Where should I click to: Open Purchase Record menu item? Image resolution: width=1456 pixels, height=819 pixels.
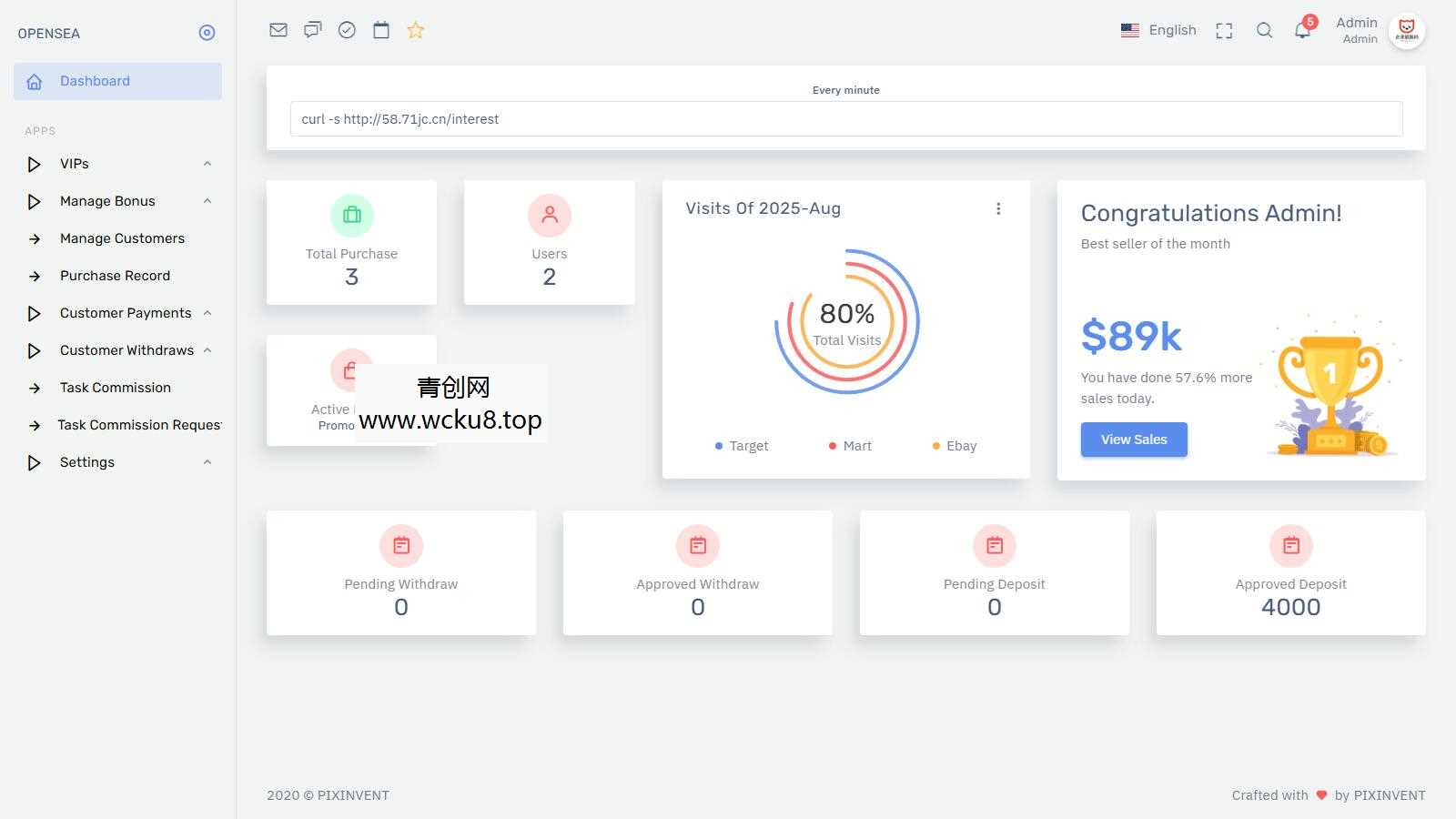coord(115,276)
